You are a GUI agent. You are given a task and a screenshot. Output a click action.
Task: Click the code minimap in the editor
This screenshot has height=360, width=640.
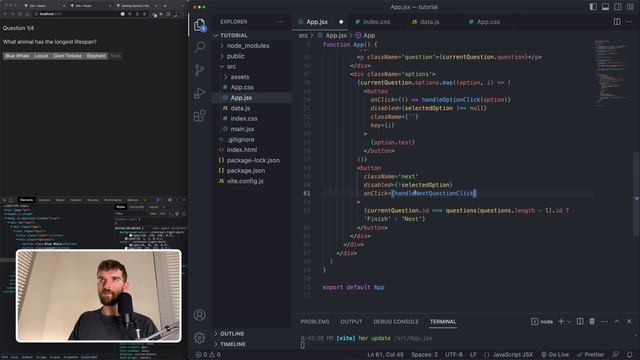click(611, 73)
